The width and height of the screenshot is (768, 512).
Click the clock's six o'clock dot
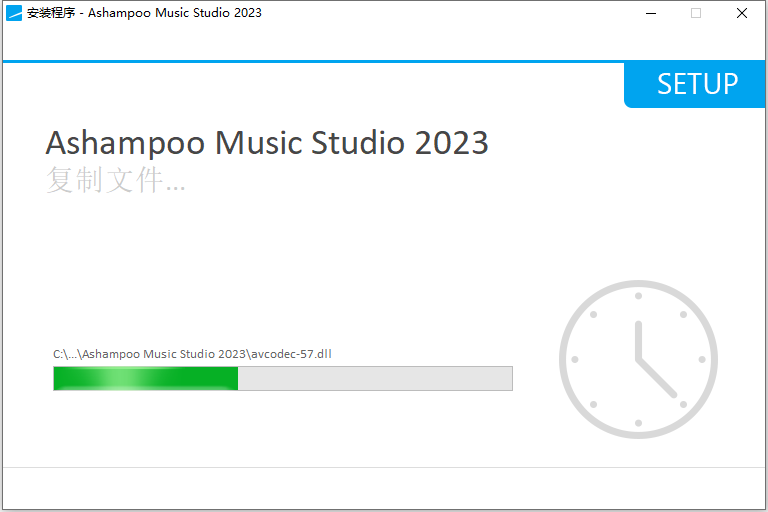click(638, 423)
